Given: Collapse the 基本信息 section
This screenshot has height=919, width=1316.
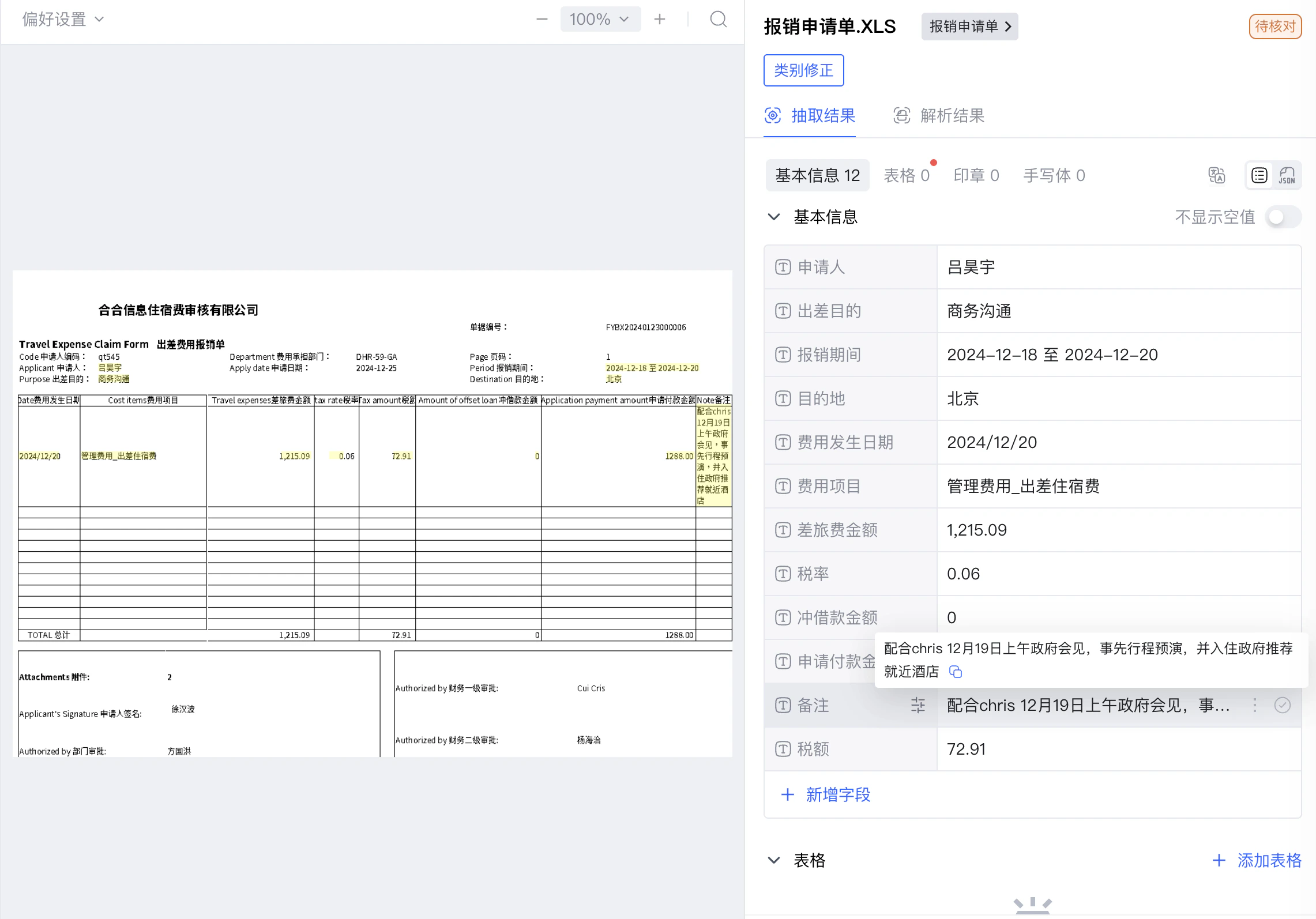Looking at the screenshot, I should 774,217.
